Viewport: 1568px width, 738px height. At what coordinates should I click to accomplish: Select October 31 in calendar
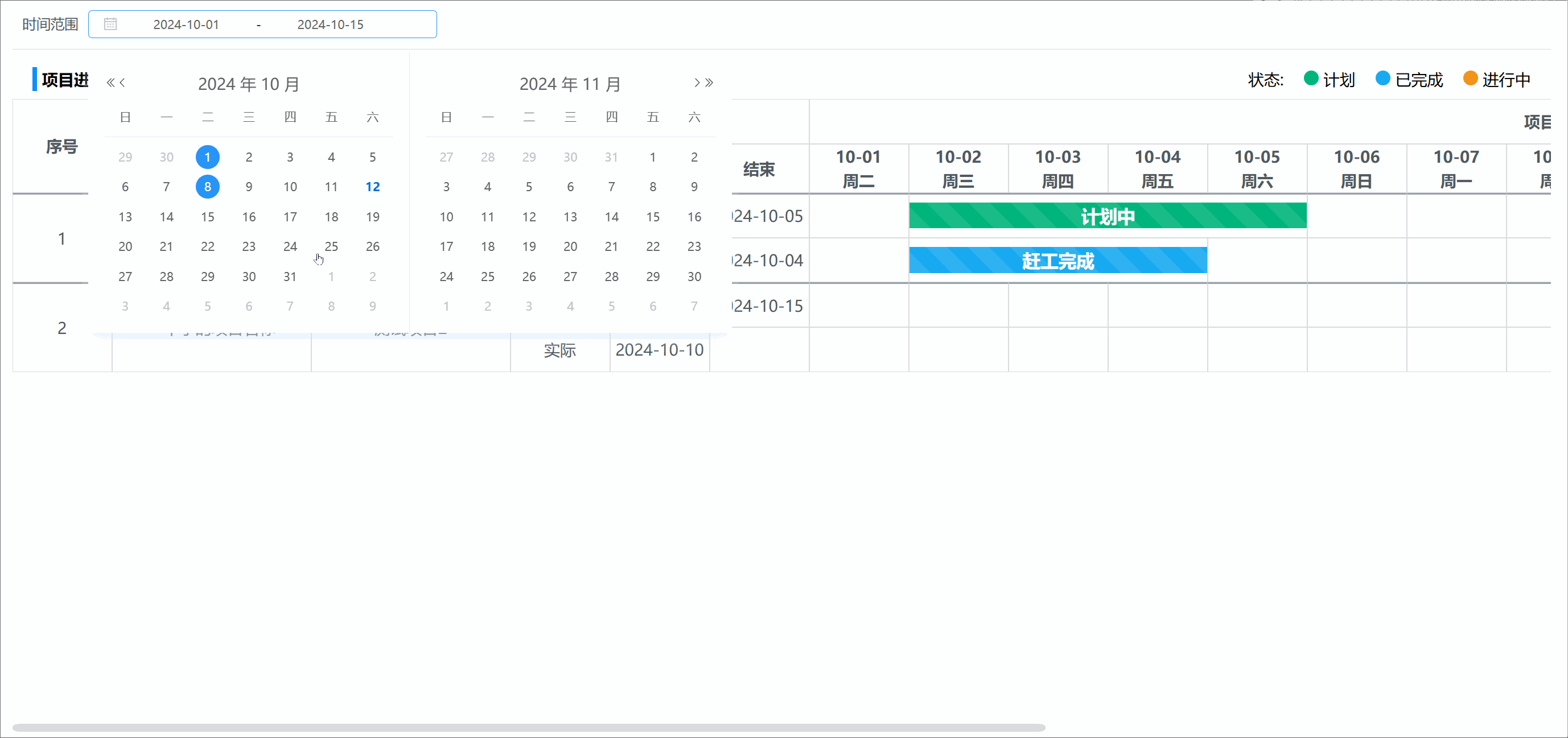click(290, 276)
